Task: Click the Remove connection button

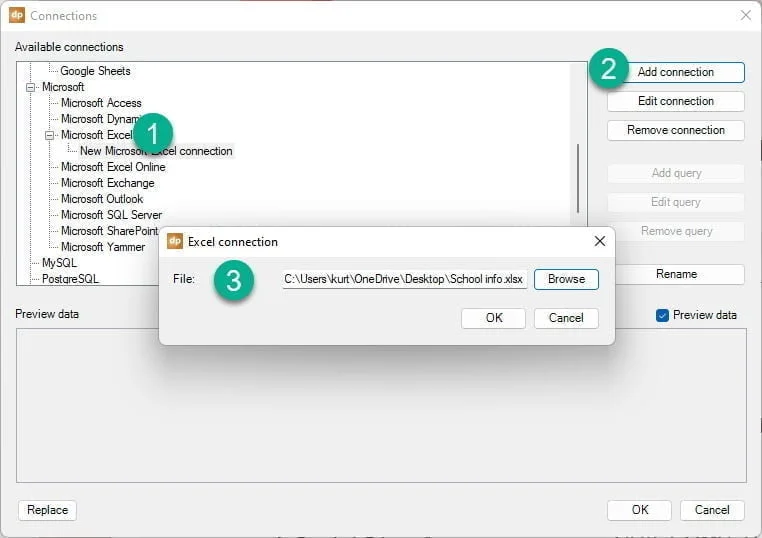Action: 675,130
